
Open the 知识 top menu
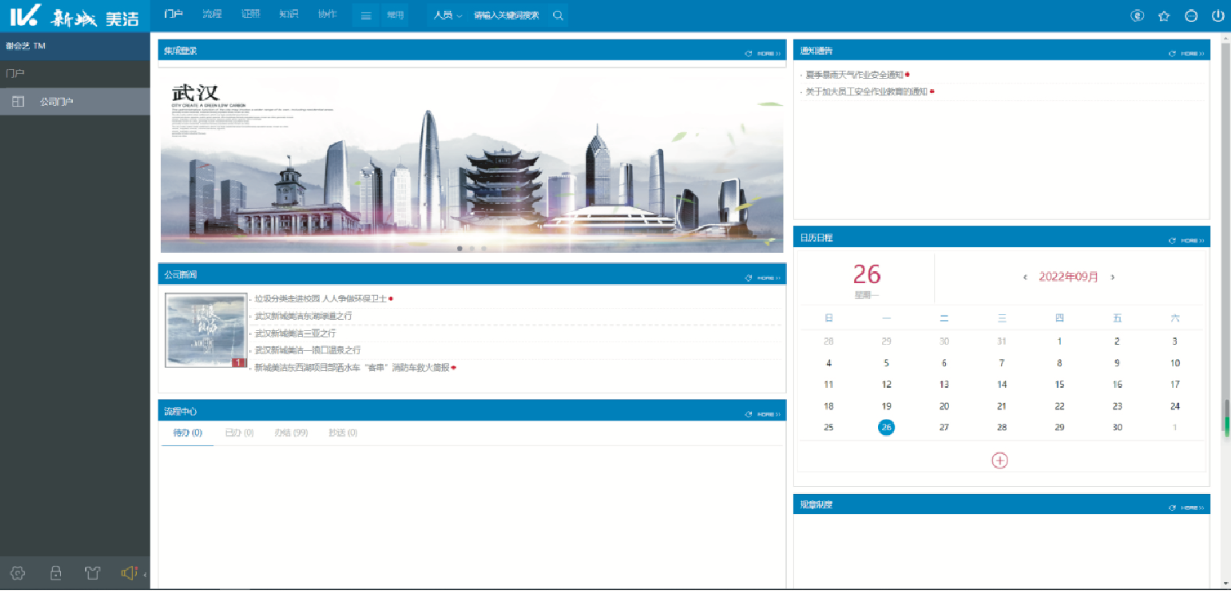click(288, 15)
